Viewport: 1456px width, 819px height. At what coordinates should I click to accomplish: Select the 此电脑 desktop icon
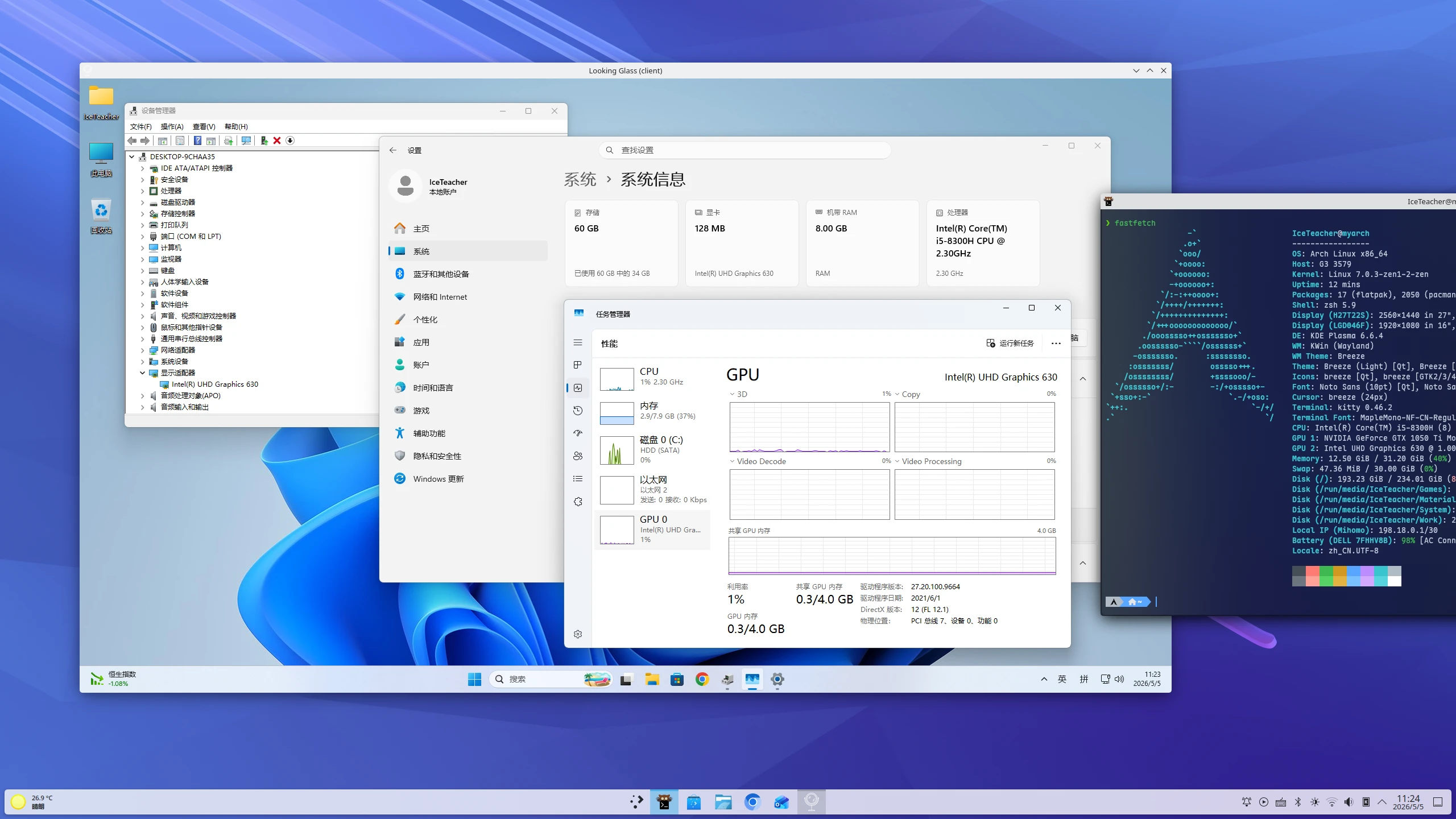click(x=101, y=159)
